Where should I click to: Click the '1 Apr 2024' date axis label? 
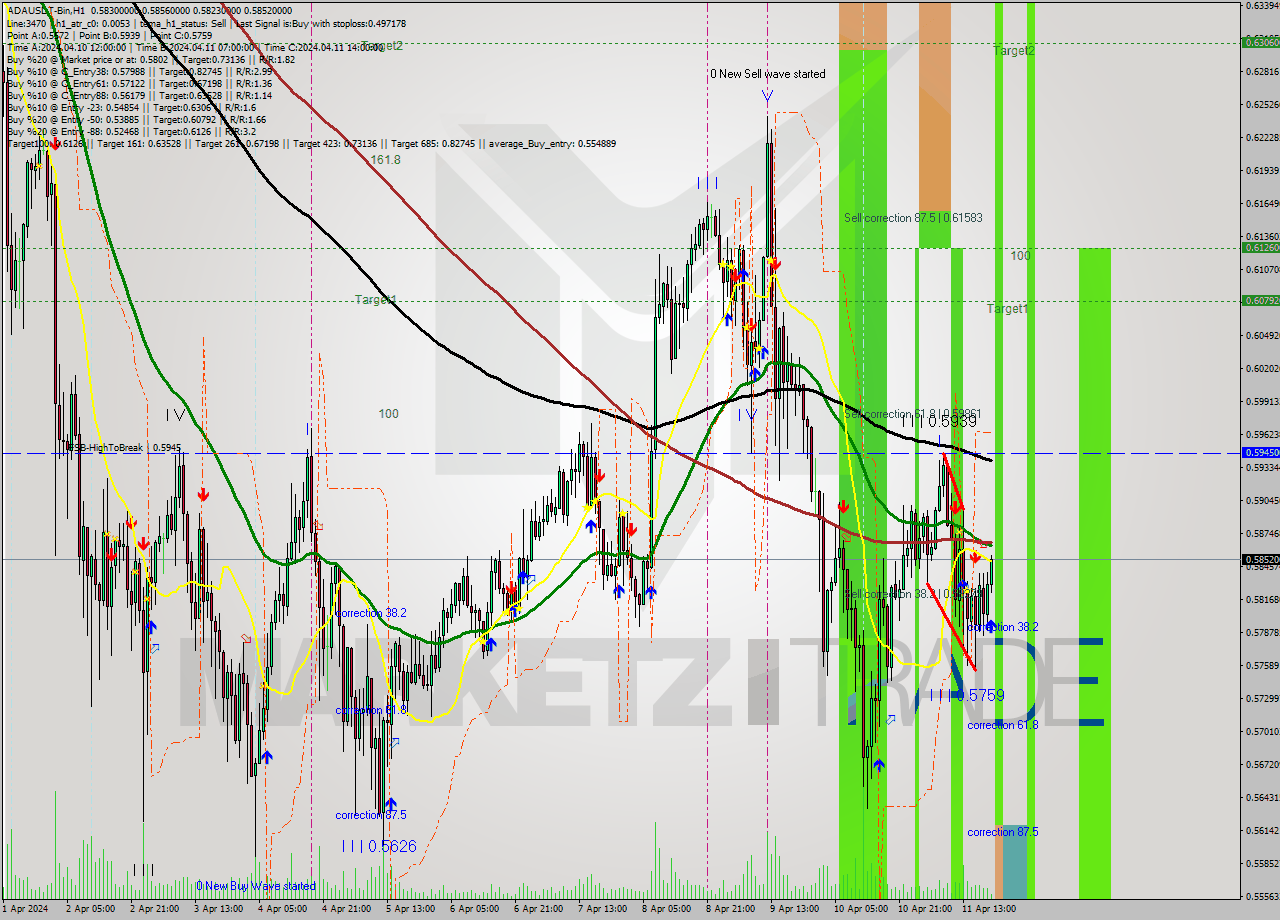(x=26, y=909)
